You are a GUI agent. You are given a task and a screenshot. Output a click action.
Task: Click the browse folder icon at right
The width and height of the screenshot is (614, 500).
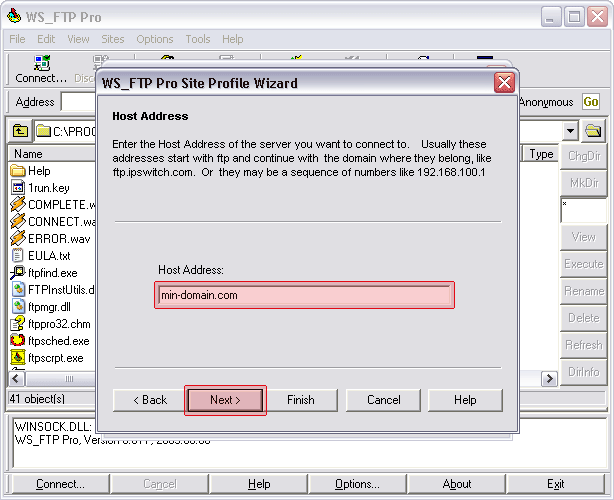pyautogui.click(x=594, y=130)
